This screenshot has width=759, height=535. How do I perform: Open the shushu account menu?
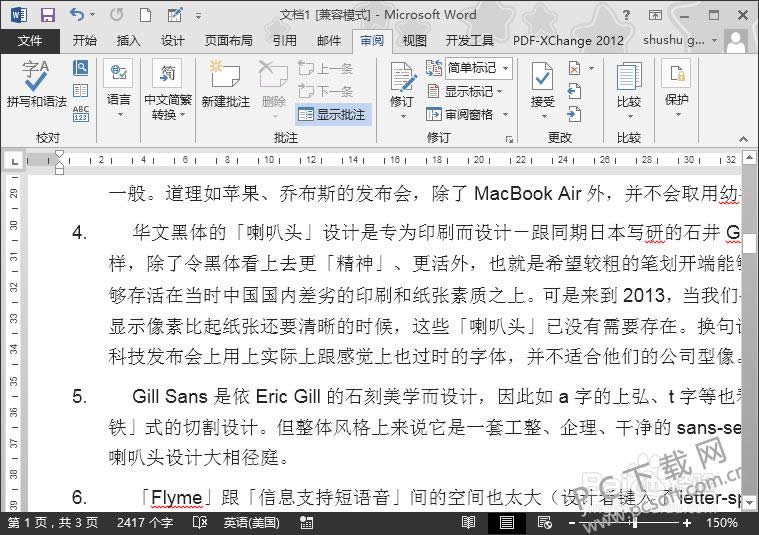point(680,41)
